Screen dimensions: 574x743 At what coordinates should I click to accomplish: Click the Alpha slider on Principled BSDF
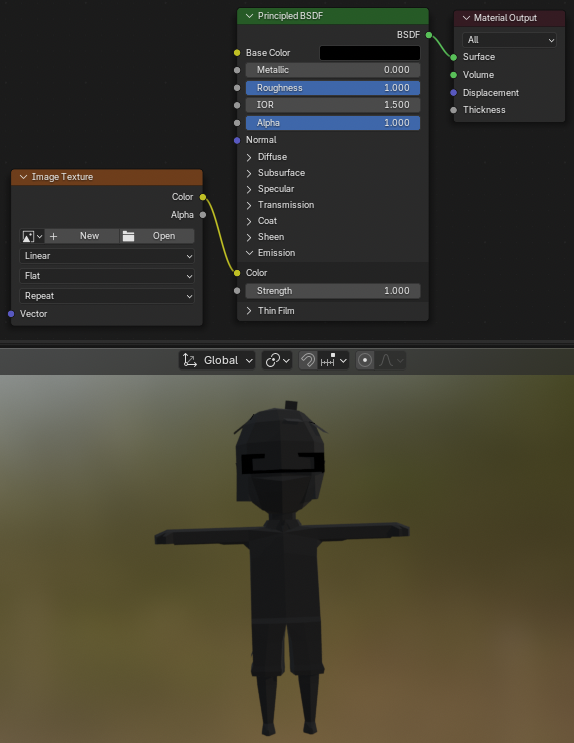[x=333, y=123]
